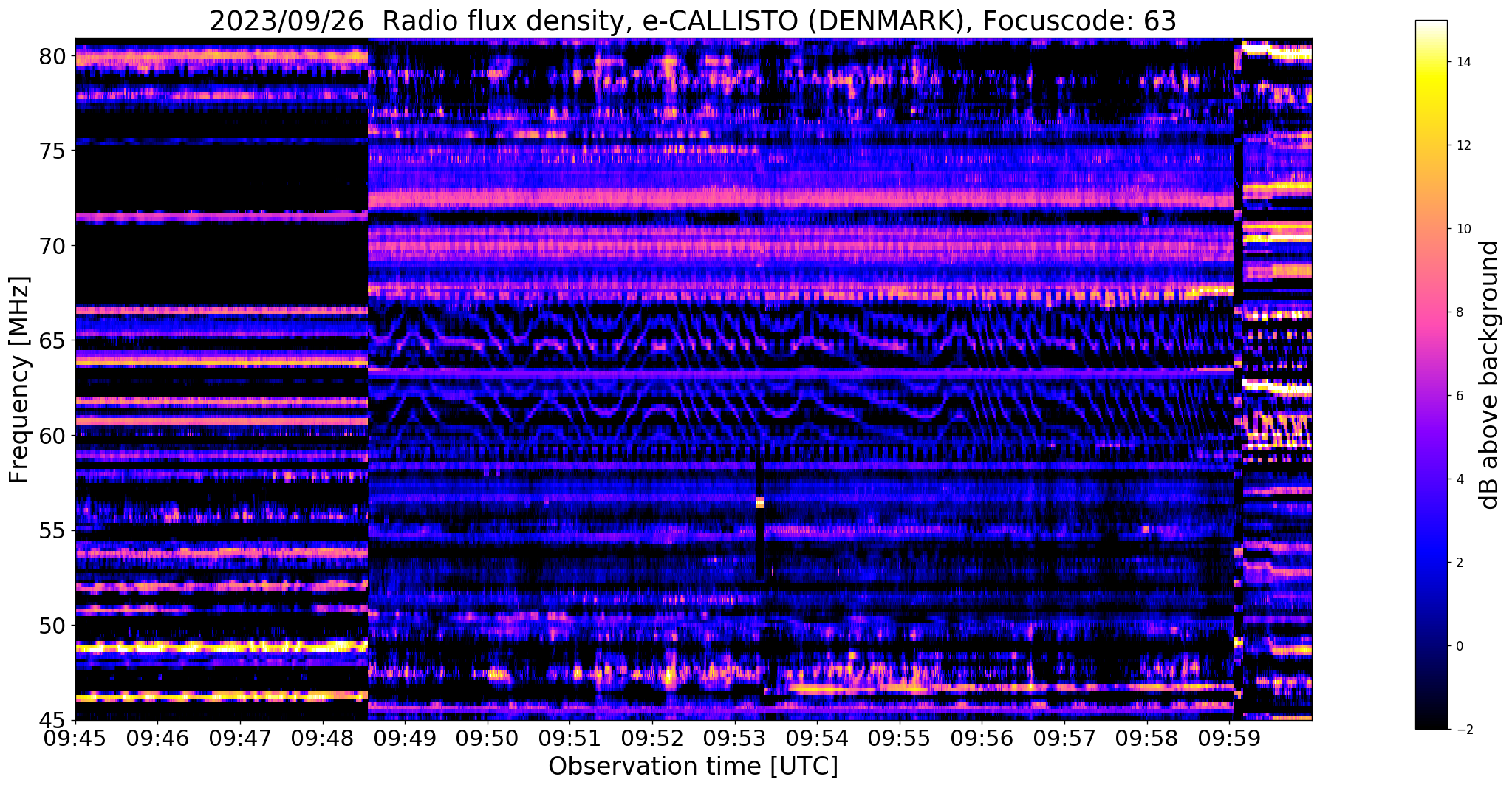Viewport: 1512px width, 788px height.
Task: Click the 09:52 time tick label
Action: coord(652,738)
